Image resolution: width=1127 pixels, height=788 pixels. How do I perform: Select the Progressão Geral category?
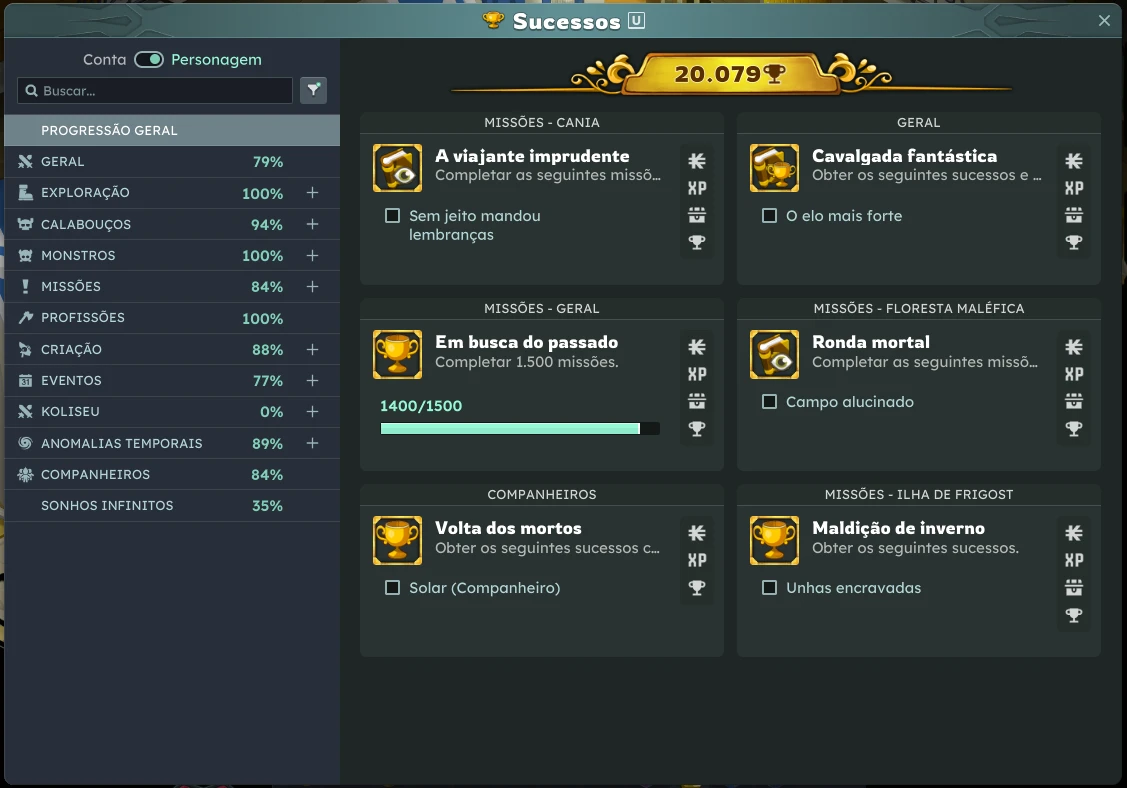110,130
